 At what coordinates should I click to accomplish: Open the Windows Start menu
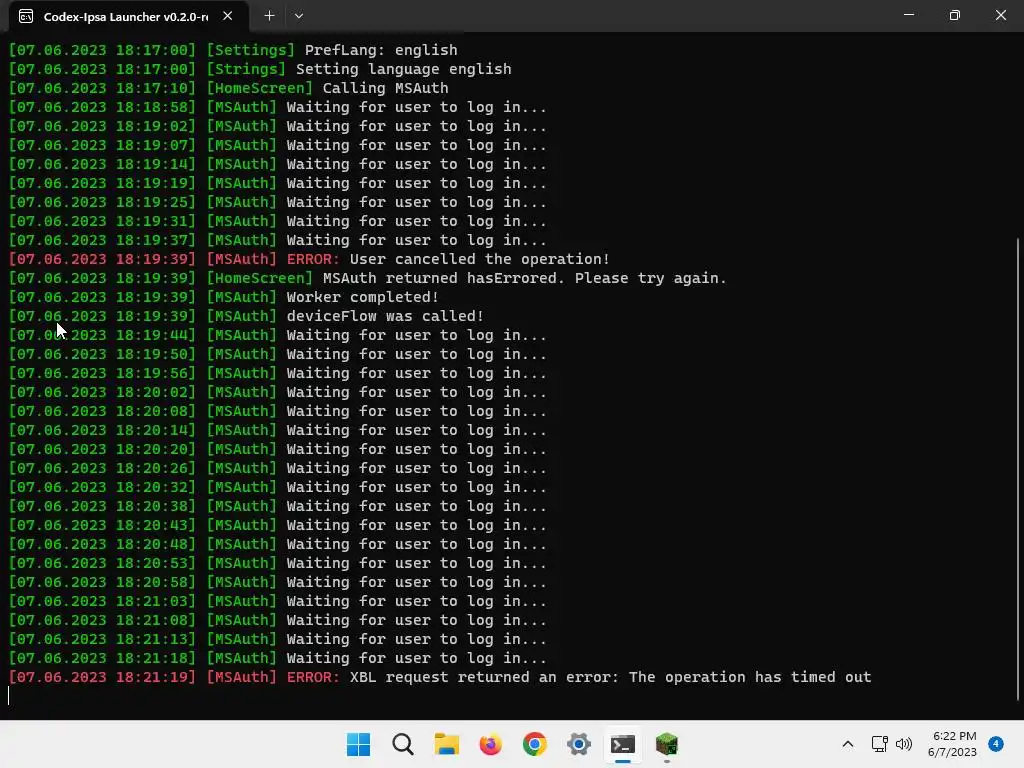click(358, 744)
